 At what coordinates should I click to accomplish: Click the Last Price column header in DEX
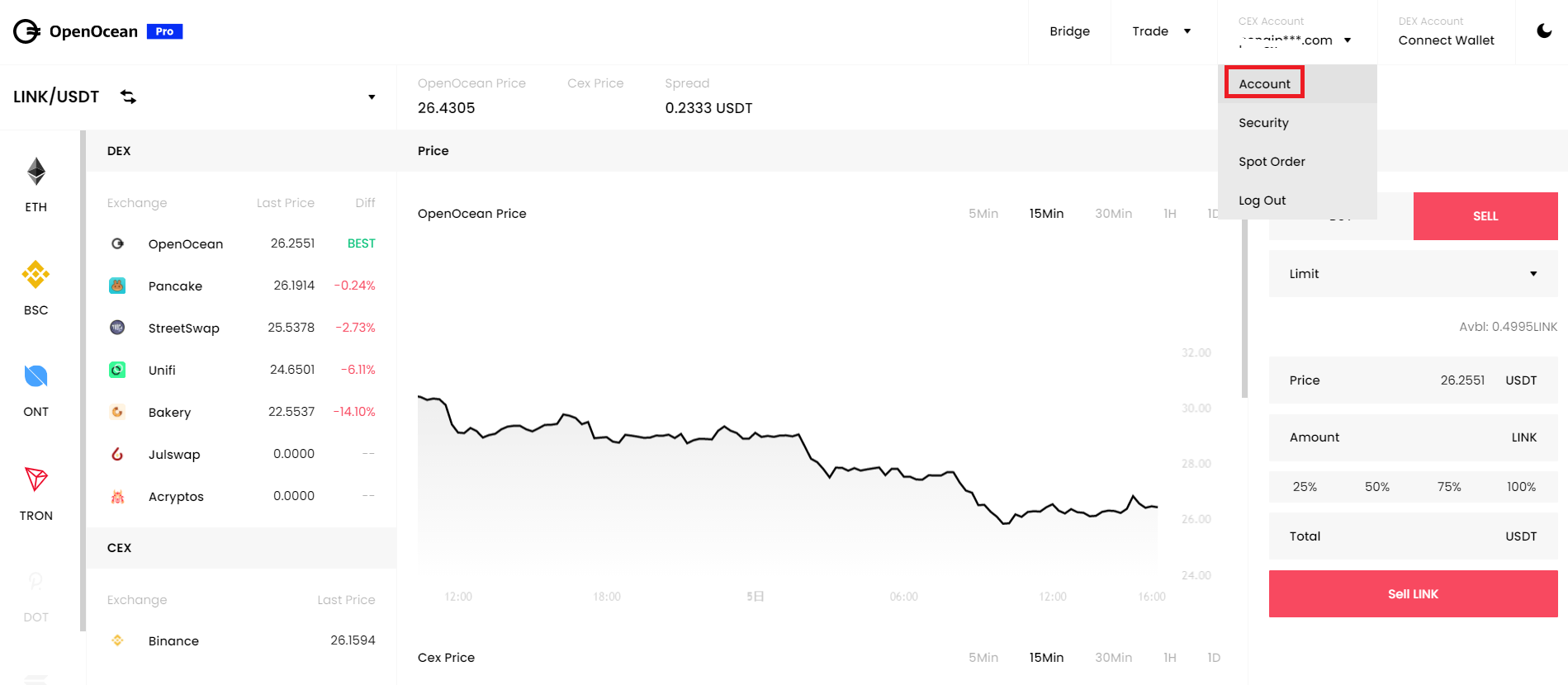[285, 203]
